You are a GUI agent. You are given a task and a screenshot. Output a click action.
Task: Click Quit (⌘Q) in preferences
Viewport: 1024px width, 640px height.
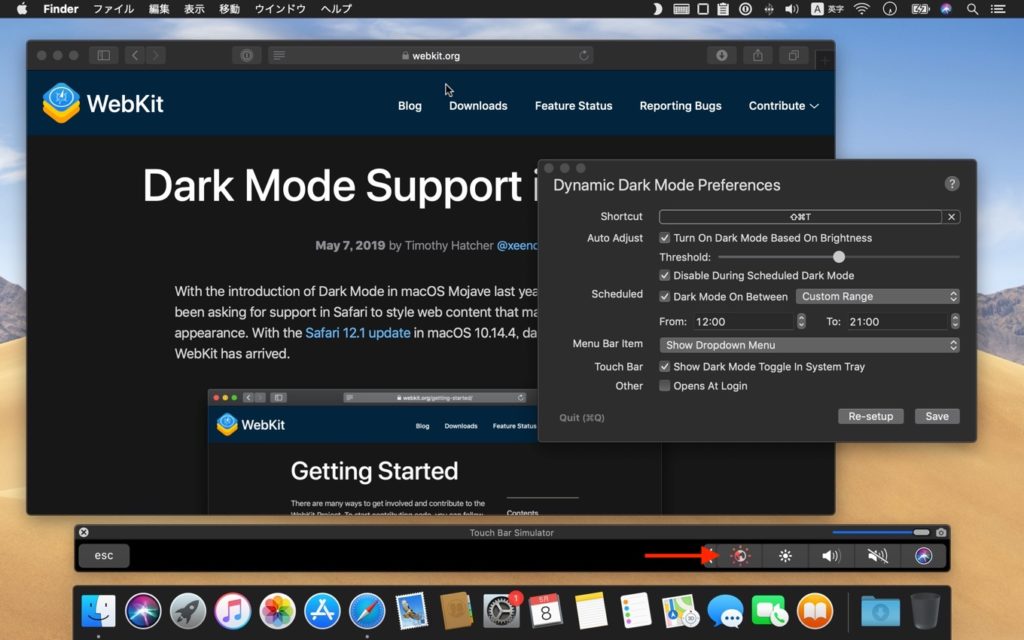pos(582,417)
